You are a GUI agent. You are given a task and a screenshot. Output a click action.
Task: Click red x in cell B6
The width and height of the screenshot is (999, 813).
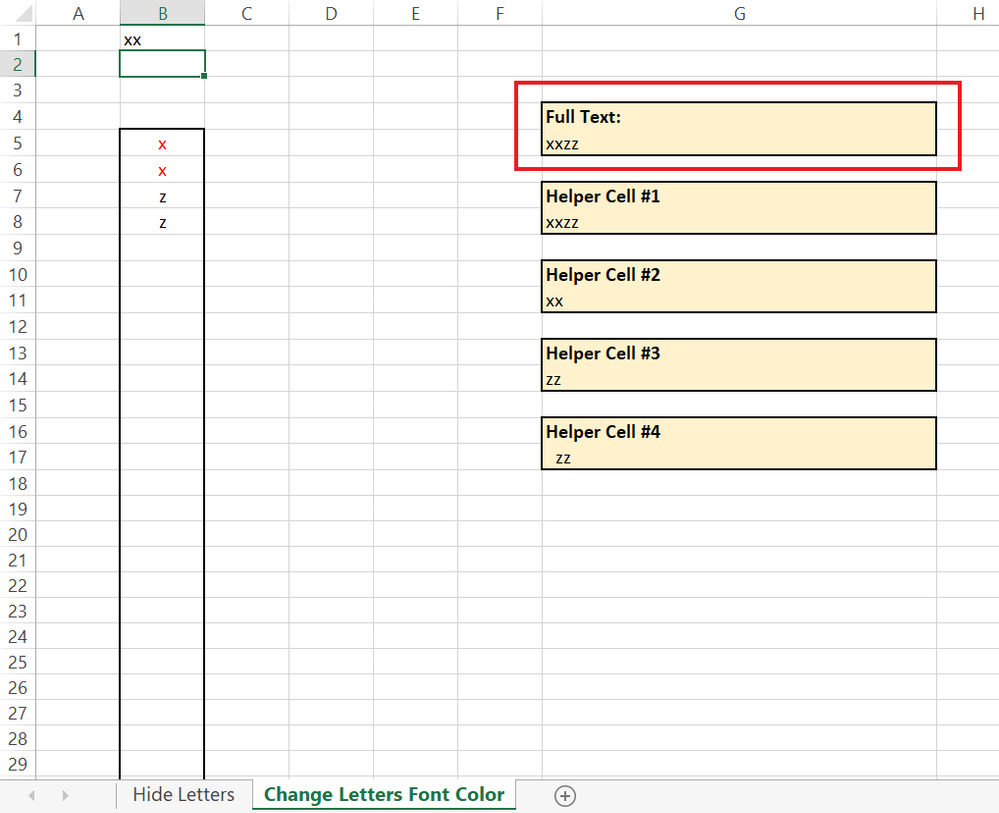[162, 170]
